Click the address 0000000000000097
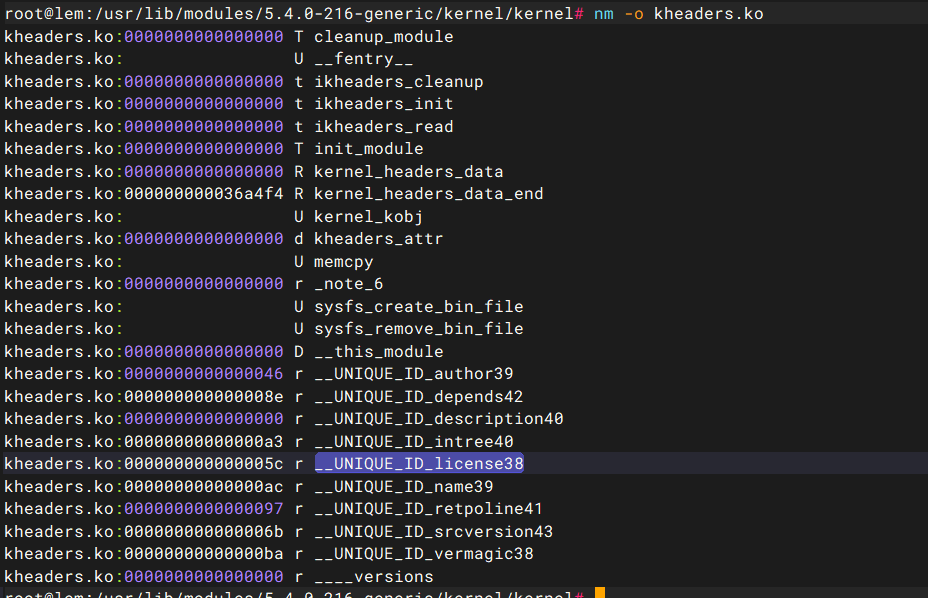Viewport: 928px width, 598px height. click(204, 509)
